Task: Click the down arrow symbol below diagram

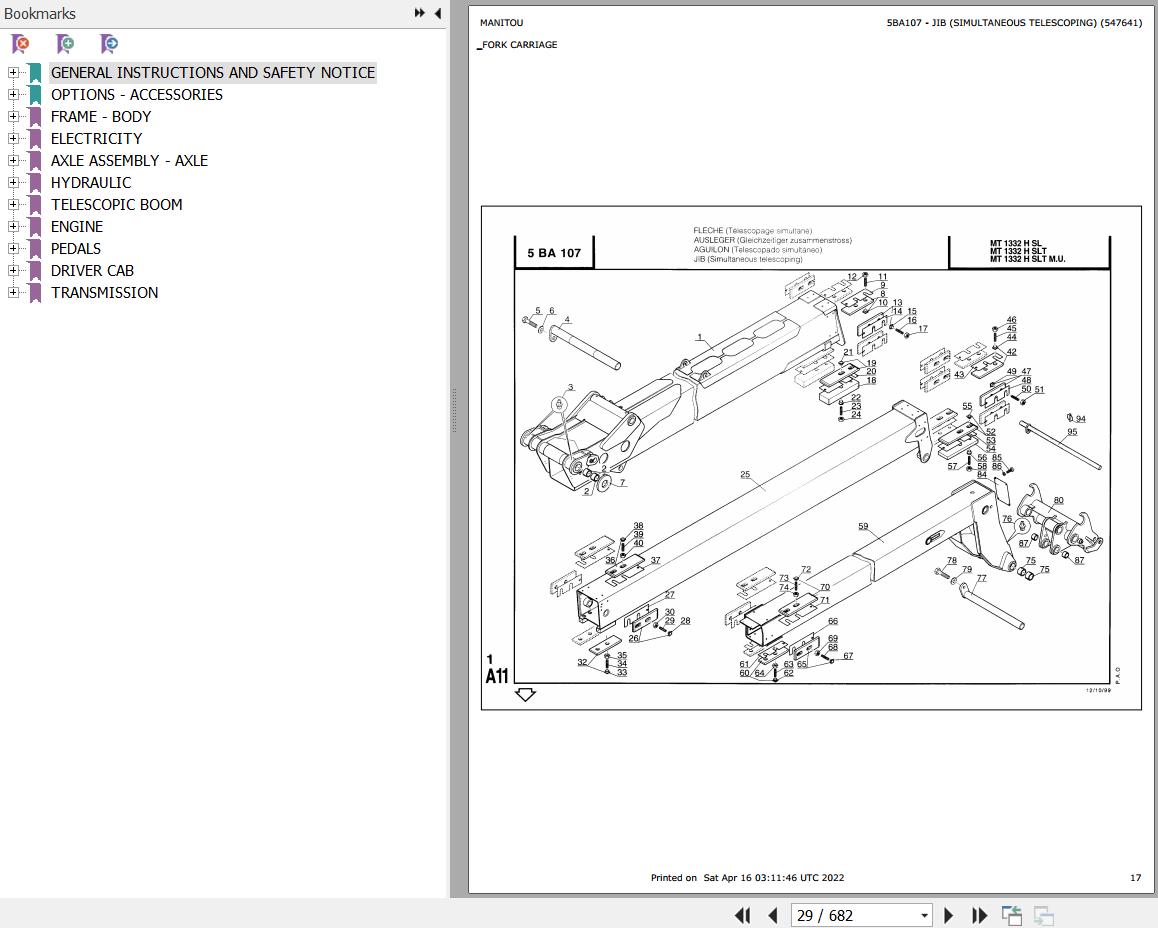Action: [x=525, y=695]
